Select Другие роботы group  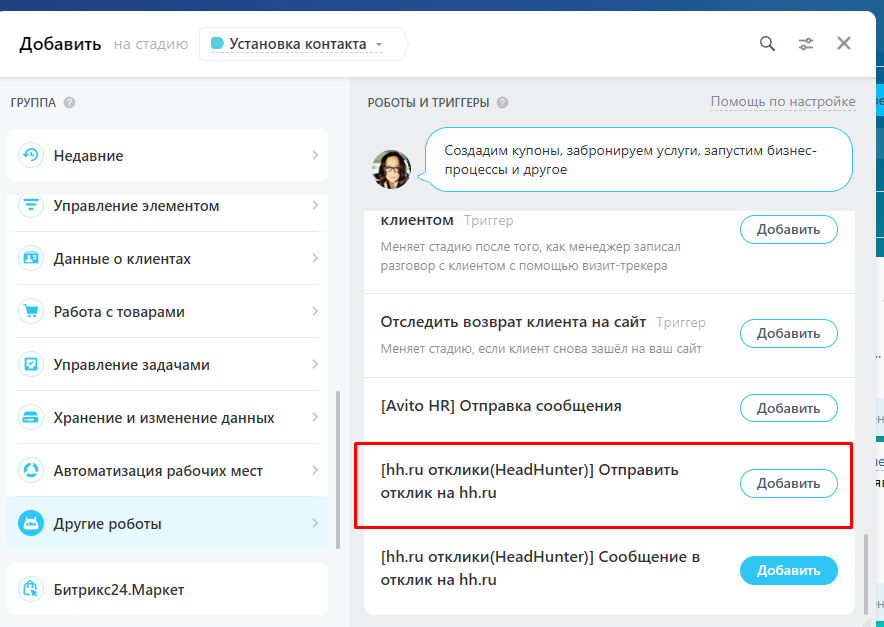pos(167,523)
